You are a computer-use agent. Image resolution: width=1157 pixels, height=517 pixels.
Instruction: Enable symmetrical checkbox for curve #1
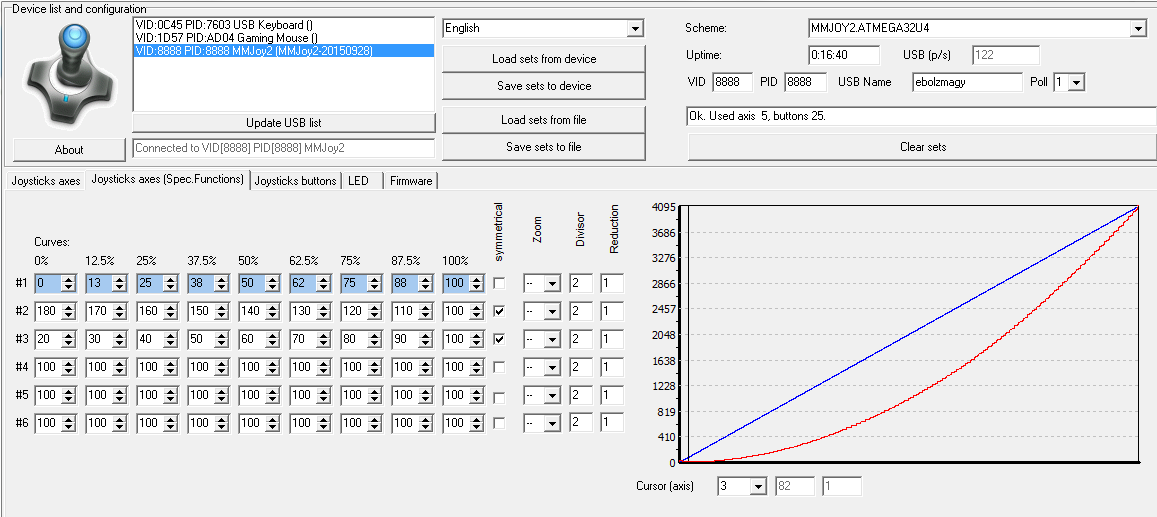(499, 284)
